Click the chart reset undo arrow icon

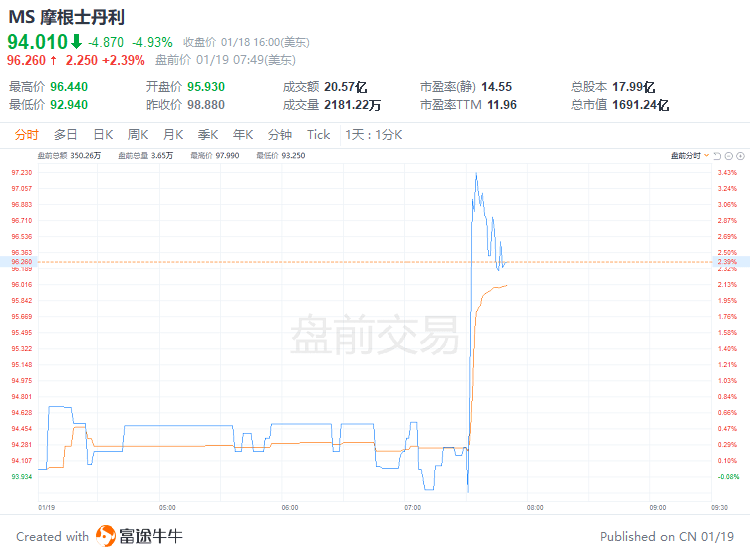point(717,156)
